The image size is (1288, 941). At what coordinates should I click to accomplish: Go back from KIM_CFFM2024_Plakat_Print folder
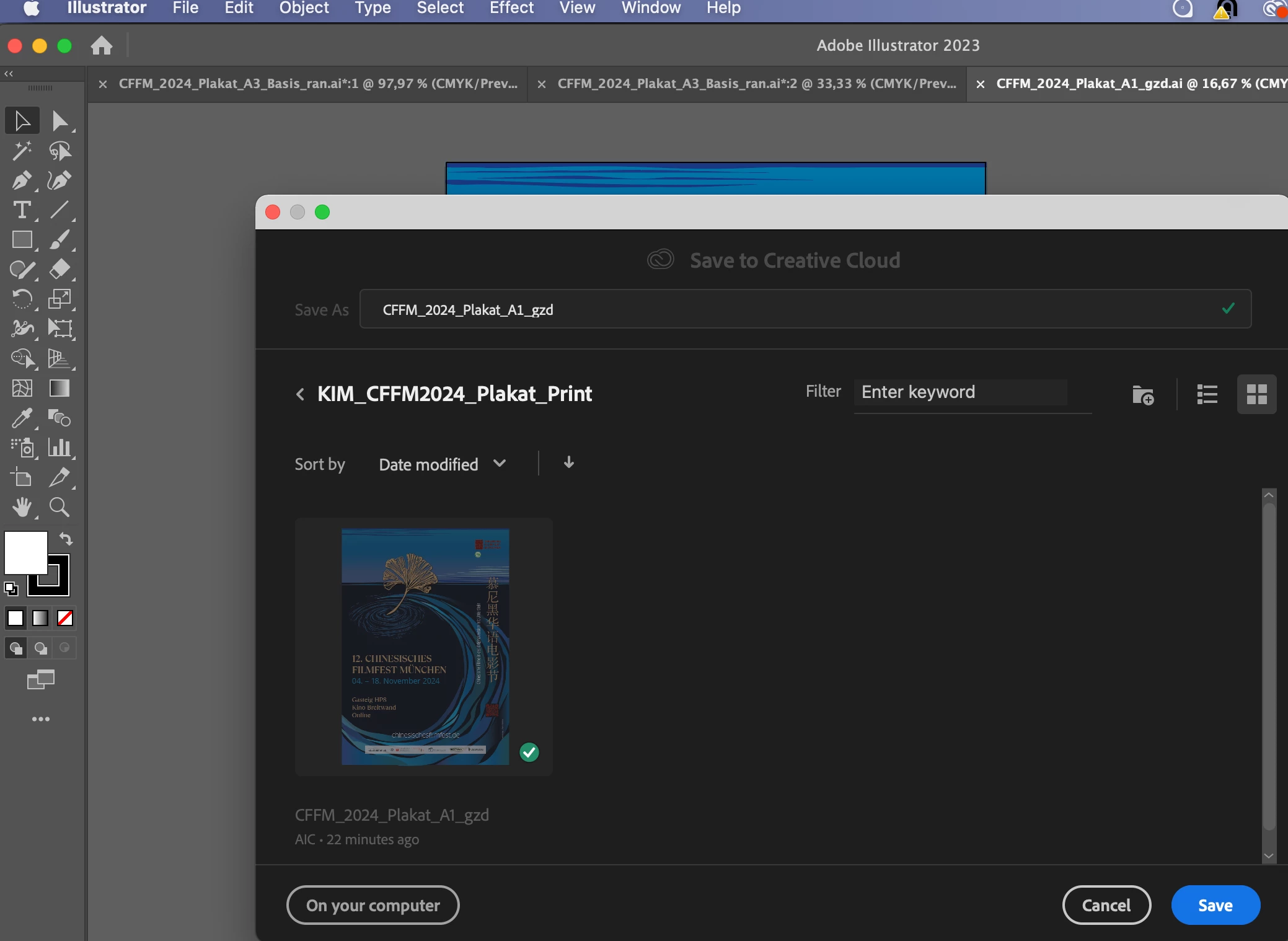point(301,394)
